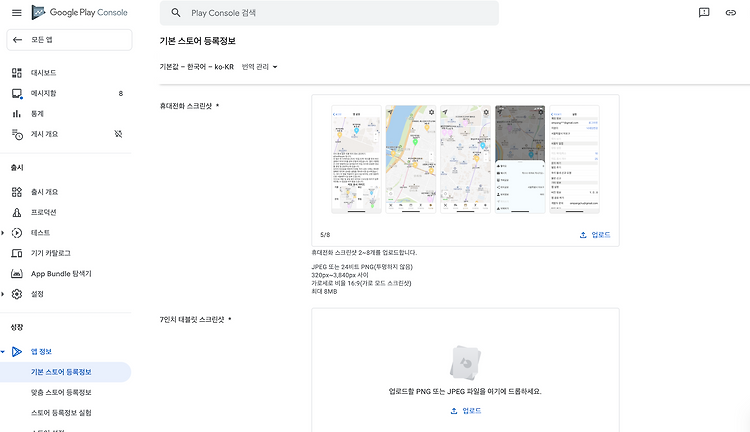Expand the 설정 section arrow
The height and width of the screenshot is (432, 750).
point(3,294)
